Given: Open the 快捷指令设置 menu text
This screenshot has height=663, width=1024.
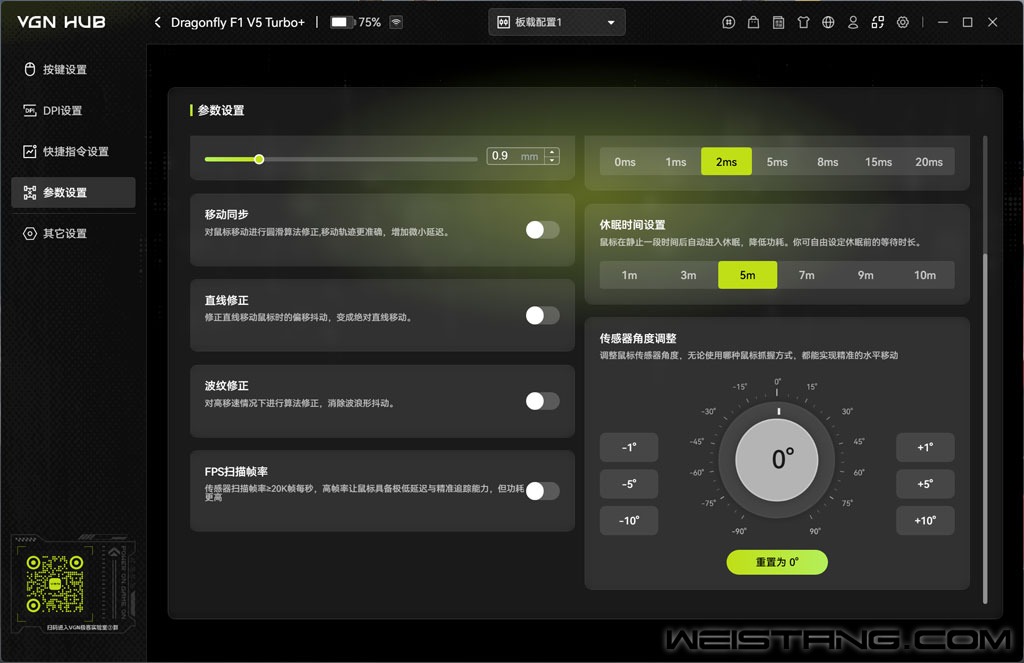Looking at the screenshot, I should (76, 152).
